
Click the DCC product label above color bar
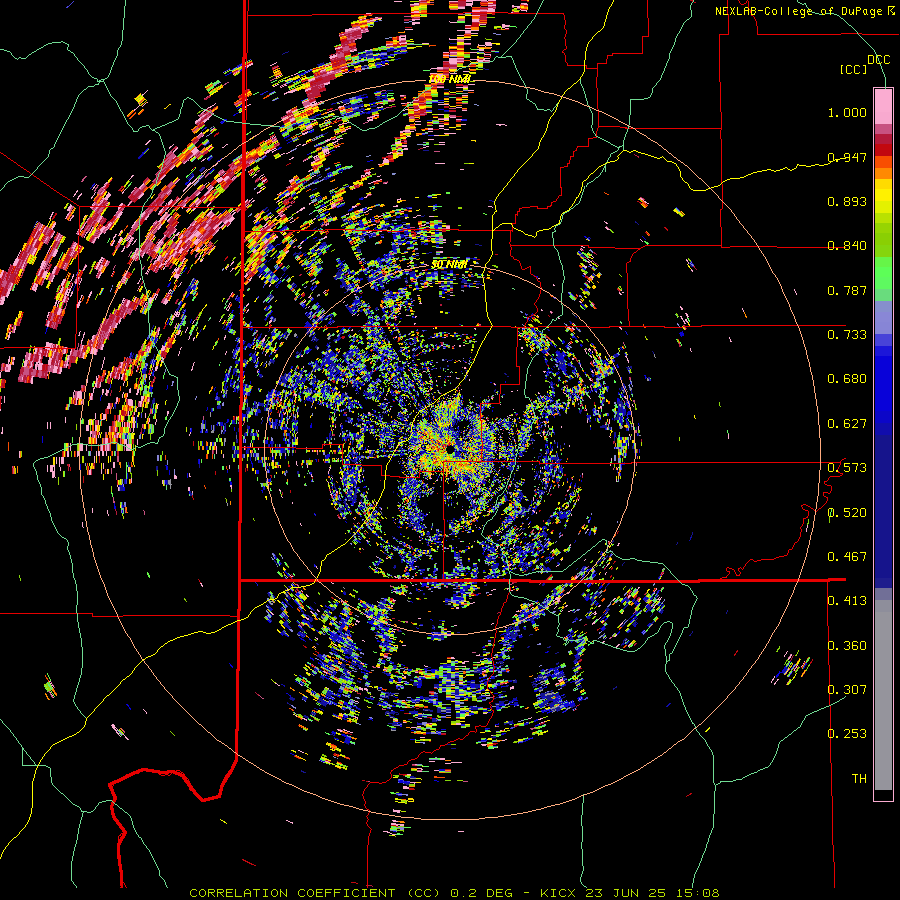878,60
